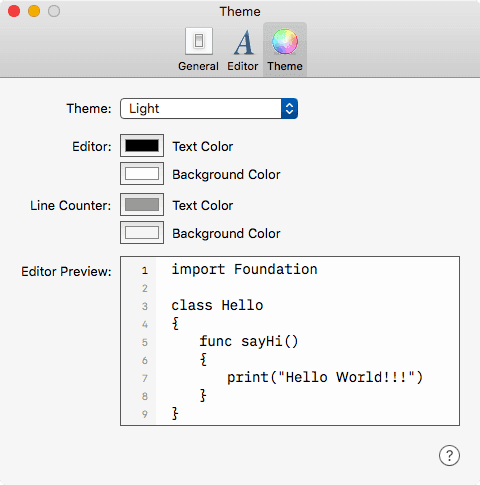Open the help question mark button
Screen dimensions: 480x485
(449, 455)
